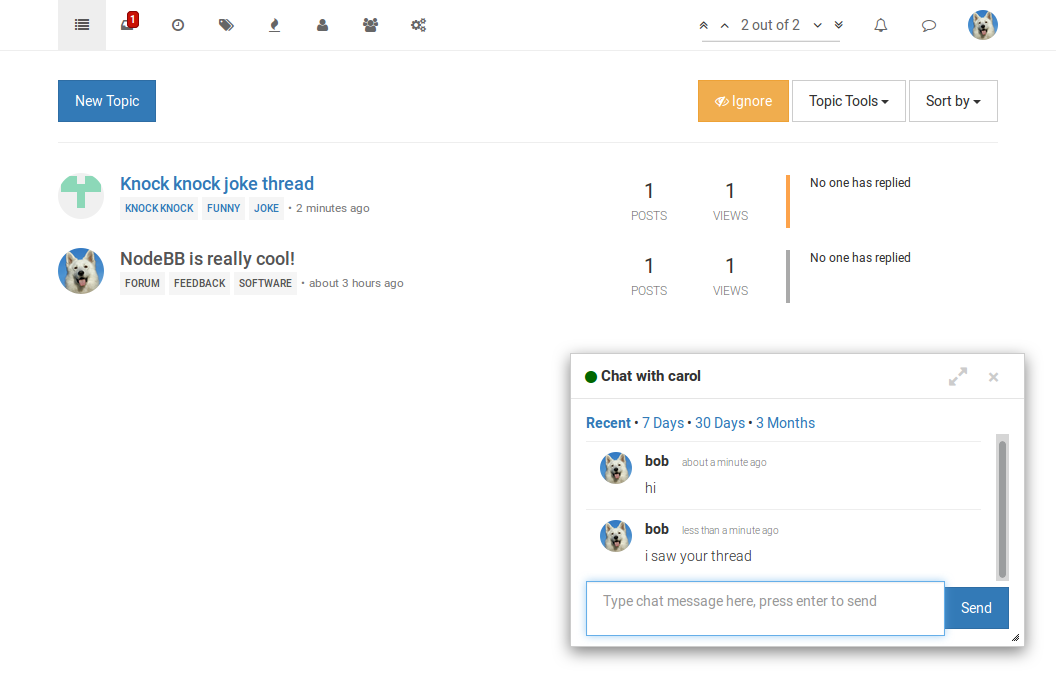Click the Popular flame icon
1056x680 pixels.
pos(273,25)
